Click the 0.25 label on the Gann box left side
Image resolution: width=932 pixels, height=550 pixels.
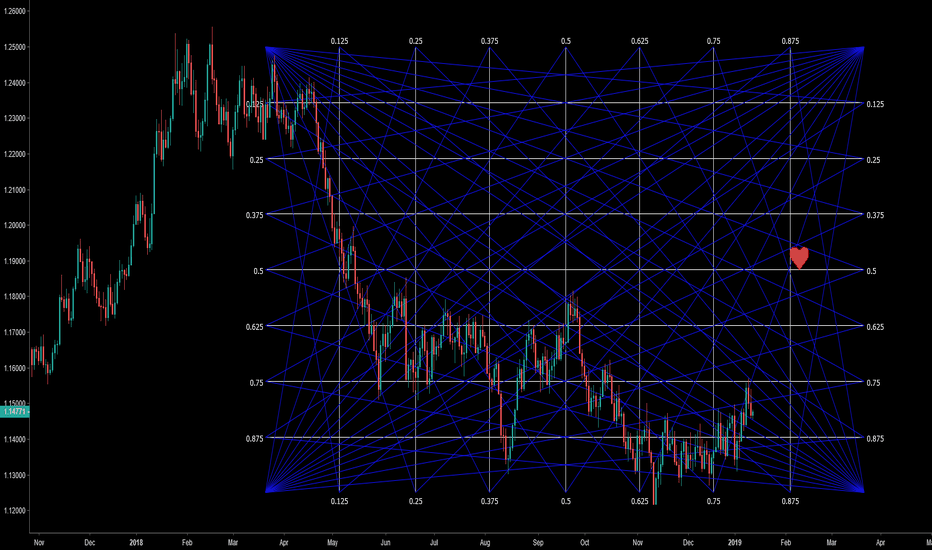click(x=256, y=160)
